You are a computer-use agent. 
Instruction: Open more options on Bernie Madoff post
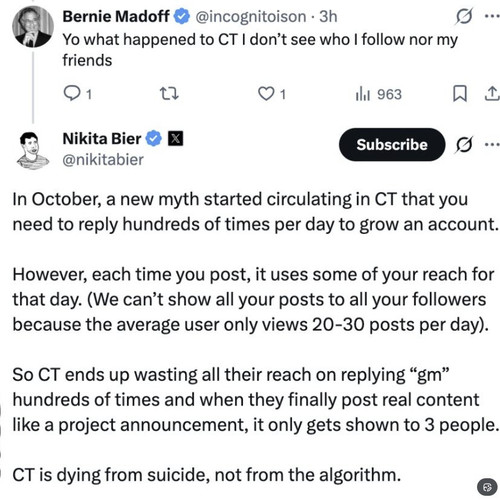[492, 16]
